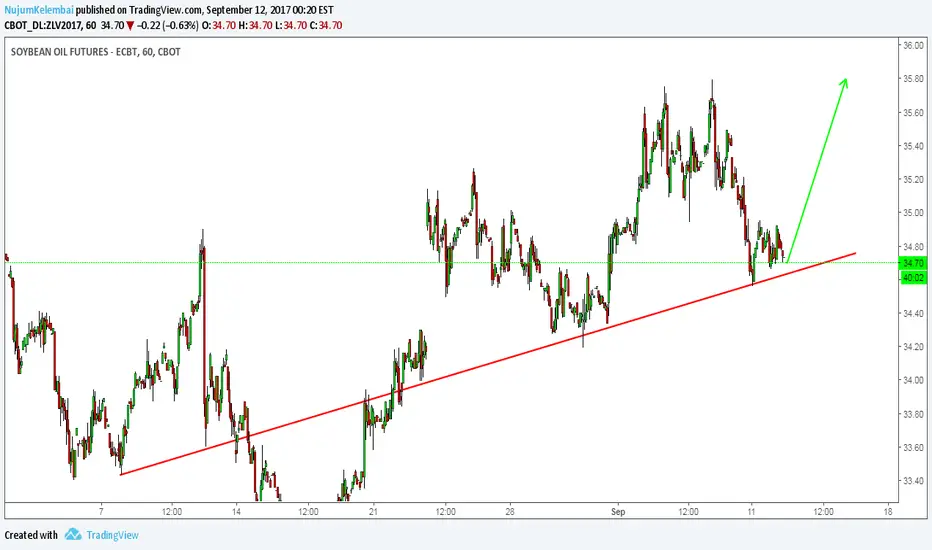This screenshot has width=932, height=550.
Task: Select the O:34.70 open value
Action: pyautogui.click(x=219, y=25)
